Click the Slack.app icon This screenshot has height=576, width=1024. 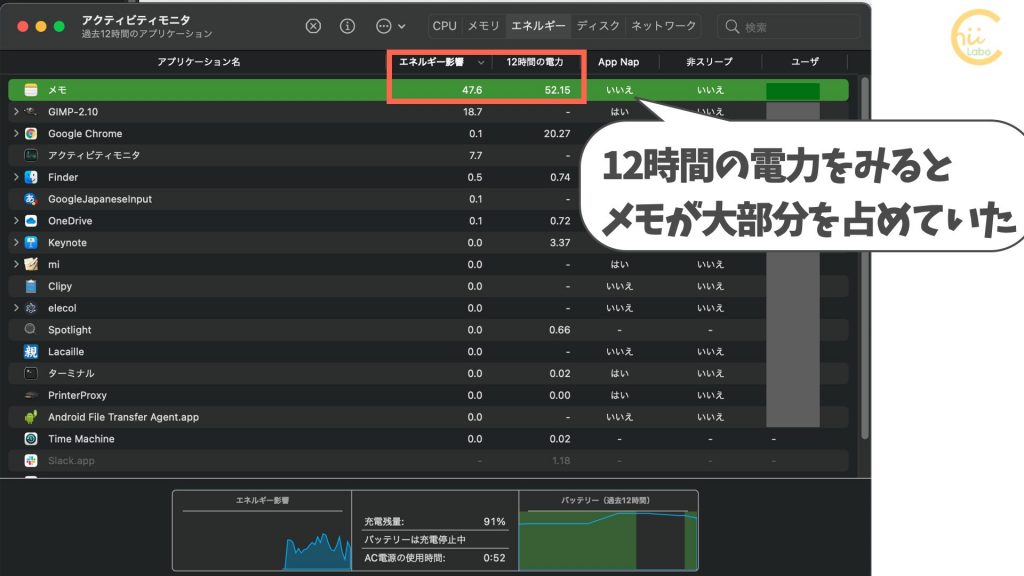pos(31,460)
